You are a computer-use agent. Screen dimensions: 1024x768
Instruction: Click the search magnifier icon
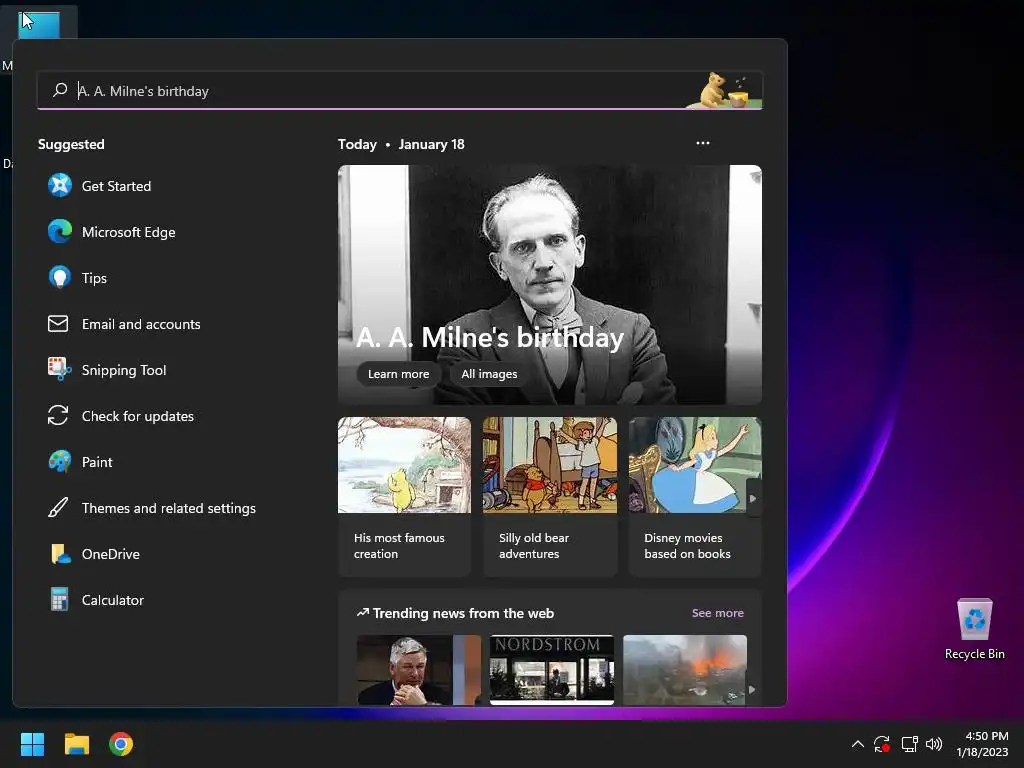(60, 90)
